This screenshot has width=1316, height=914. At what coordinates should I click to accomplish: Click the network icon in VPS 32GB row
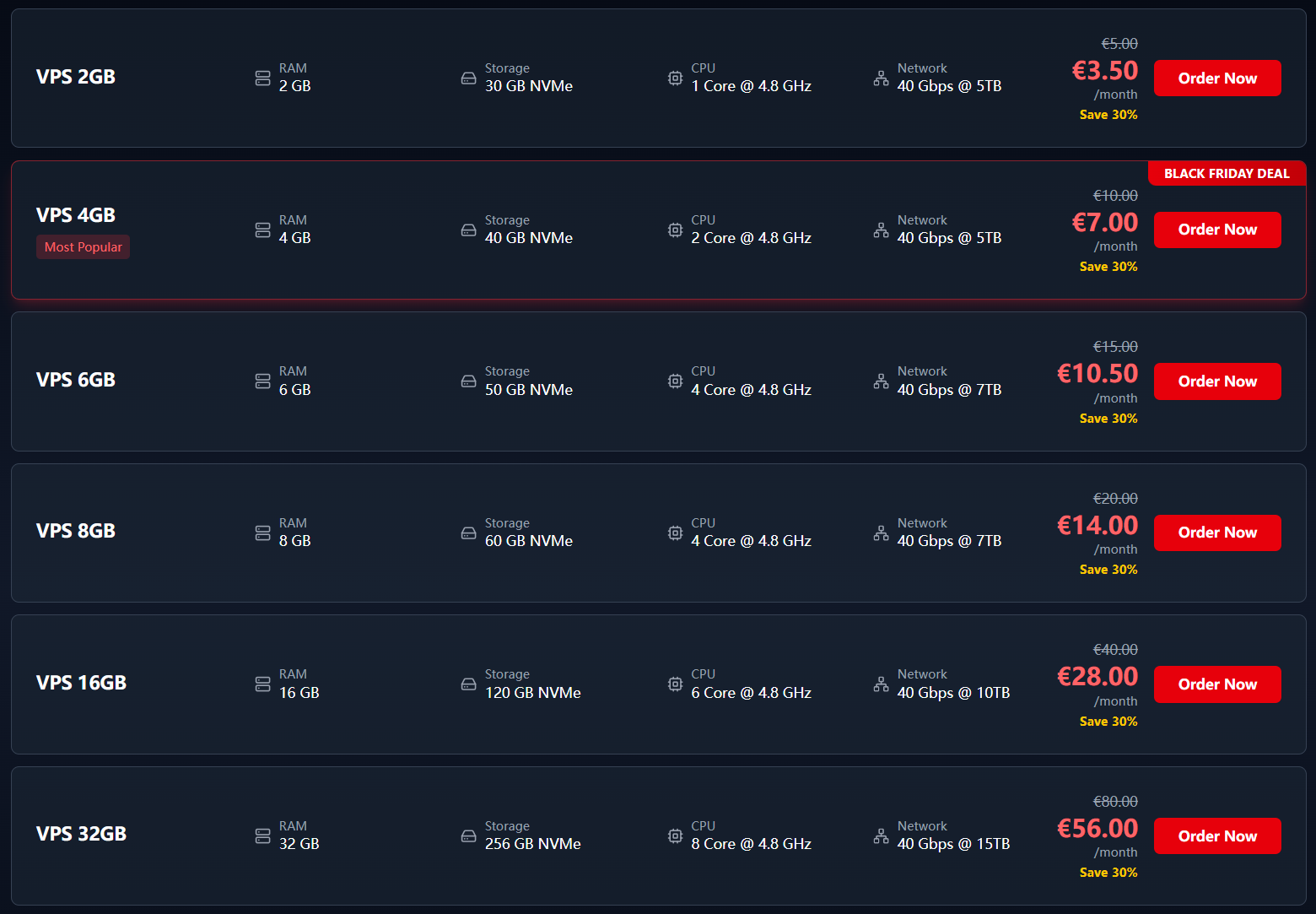point(881,836)
